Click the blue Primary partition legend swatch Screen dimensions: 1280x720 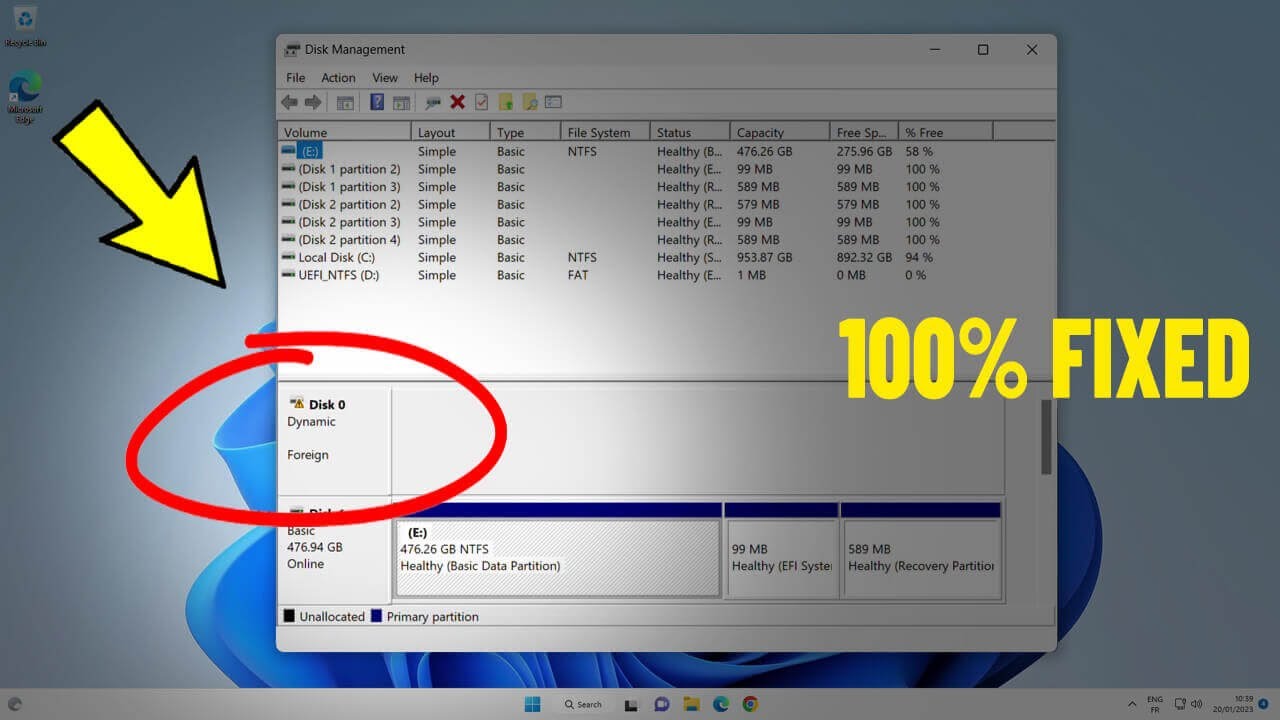tap(376, 617)
